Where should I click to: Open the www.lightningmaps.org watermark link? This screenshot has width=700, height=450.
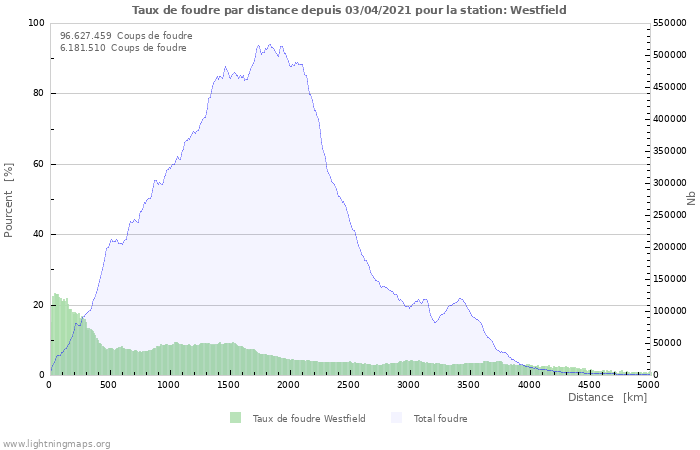56,443
